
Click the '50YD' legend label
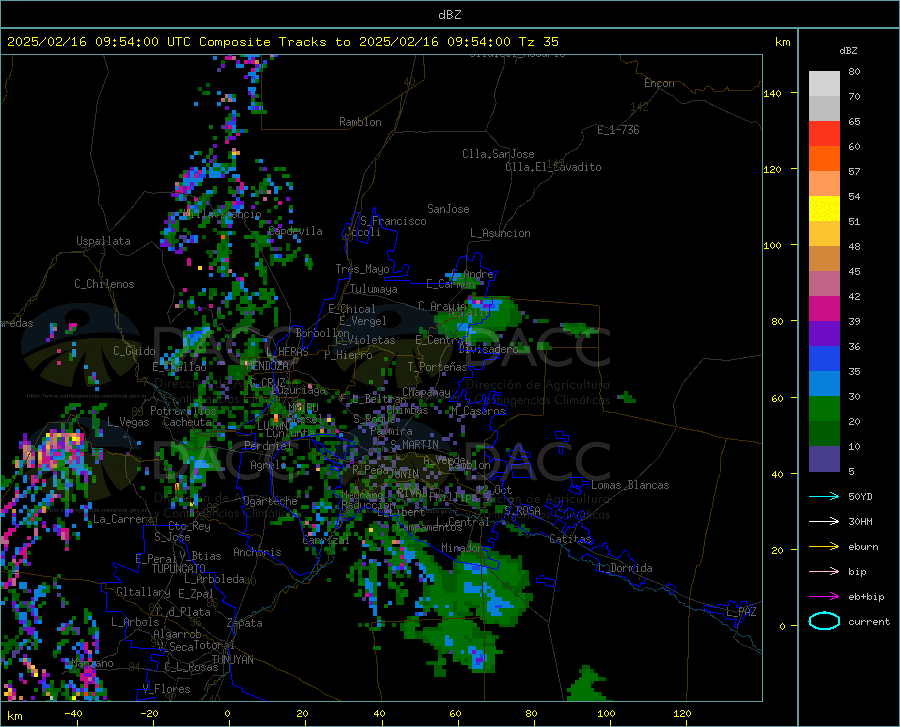(x=860, y=496)
